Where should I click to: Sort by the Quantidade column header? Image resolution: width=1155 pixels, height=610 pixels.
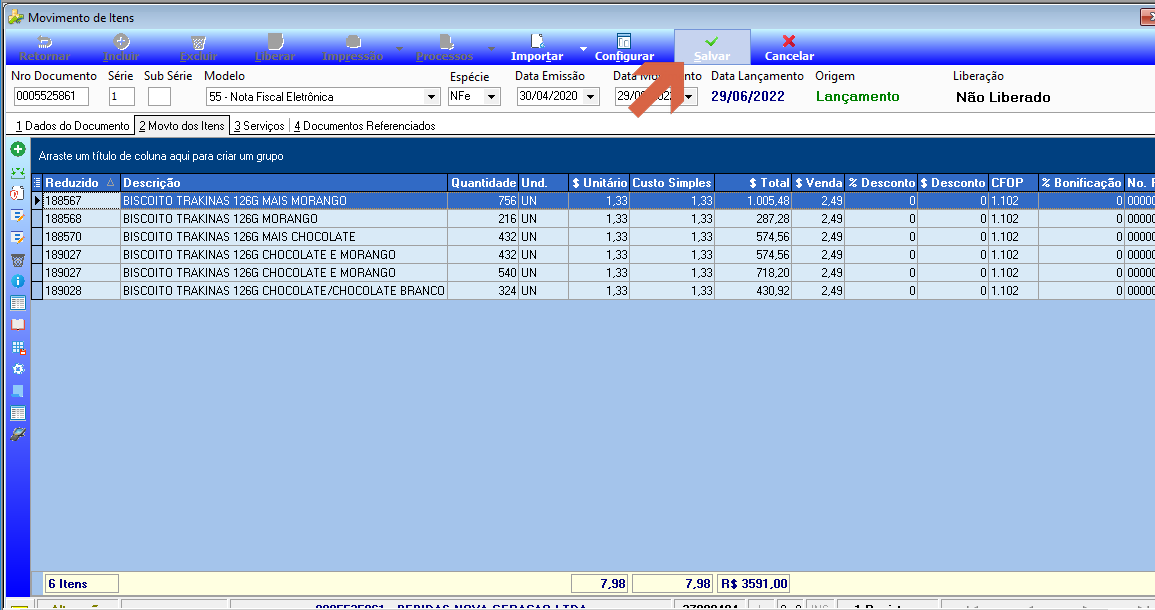483,183
